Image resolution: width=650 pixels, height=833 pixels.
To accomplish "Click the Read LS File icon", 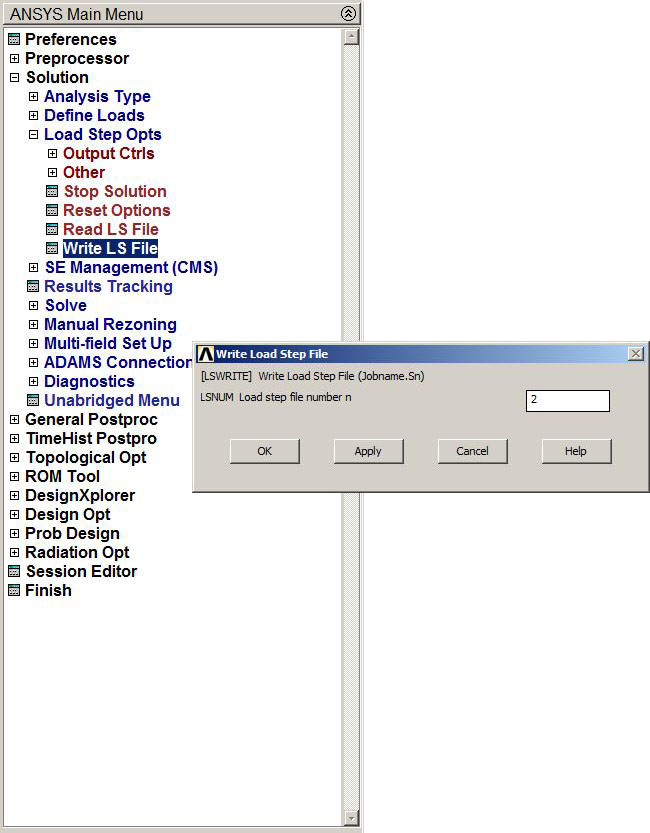I will [52, 230].
